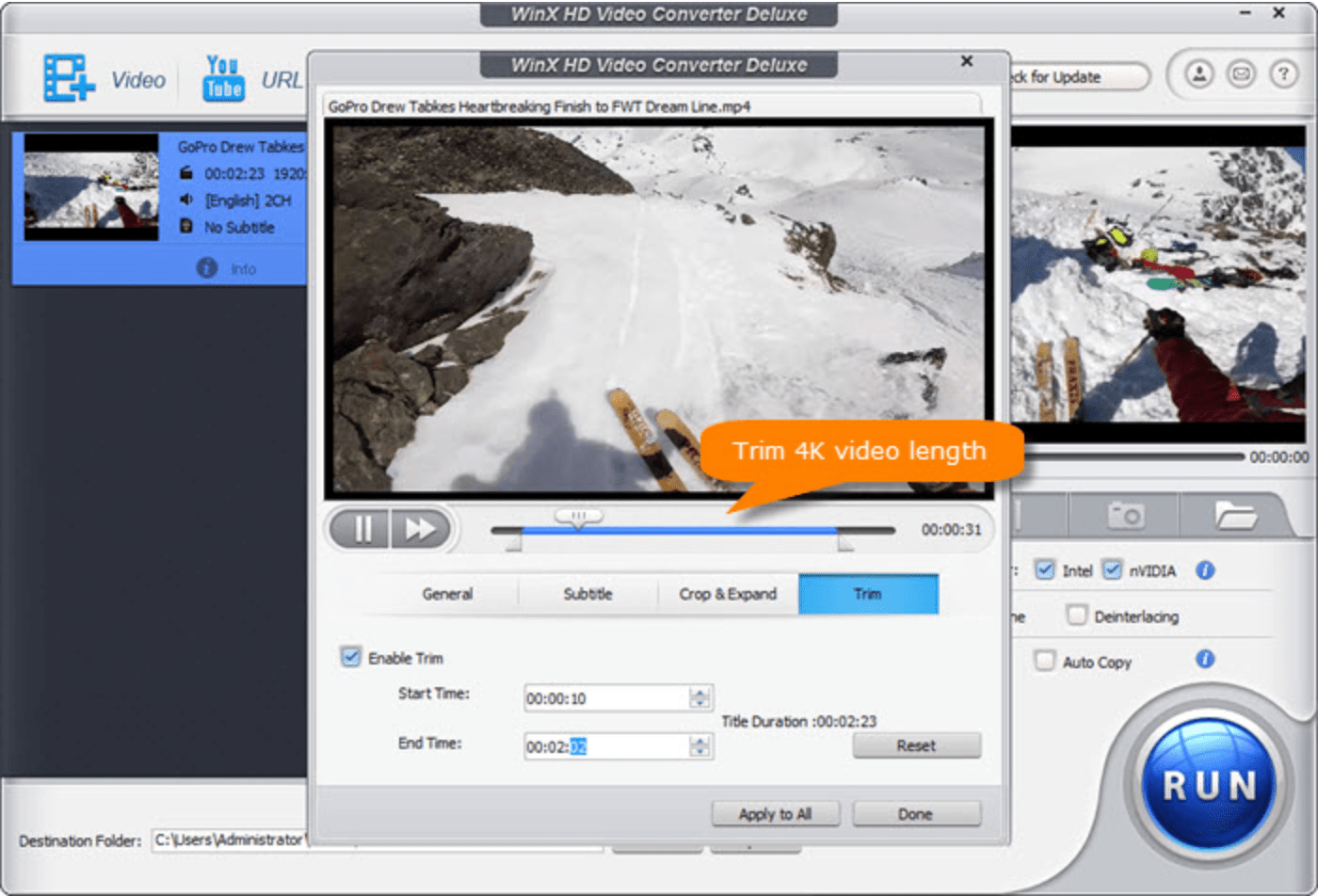Open the Subtitle tab
Screen dimensions: 1318x896
(x=587, y=594)
